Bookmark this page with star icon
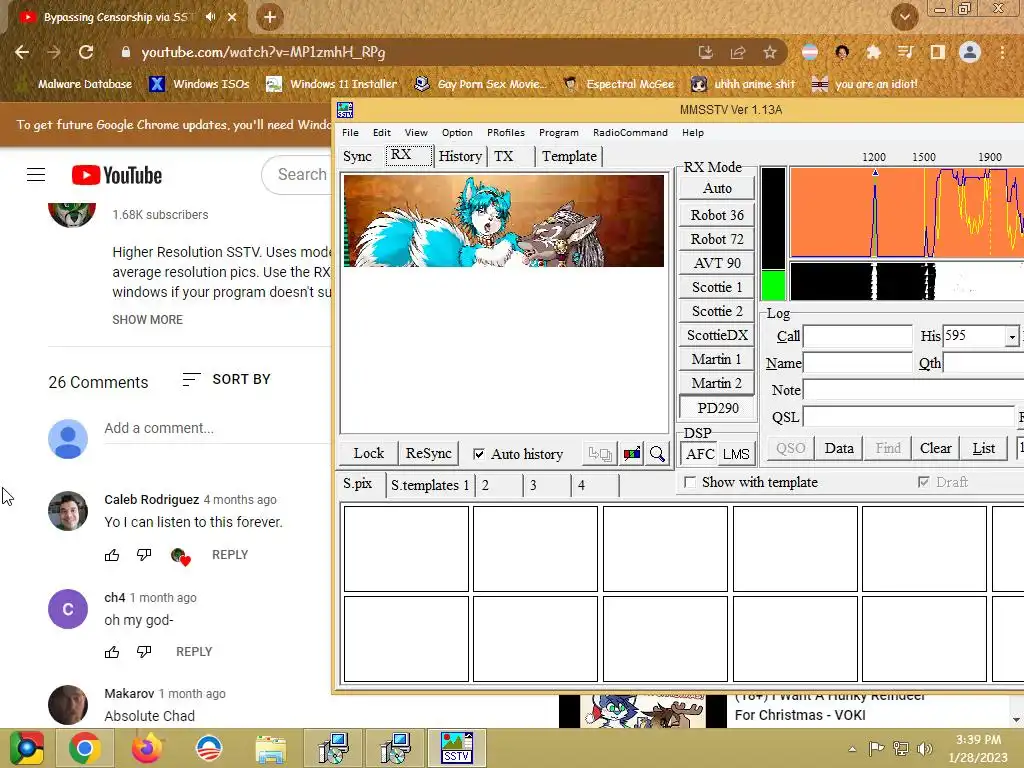1024x768 pixels. coord(770,52)
